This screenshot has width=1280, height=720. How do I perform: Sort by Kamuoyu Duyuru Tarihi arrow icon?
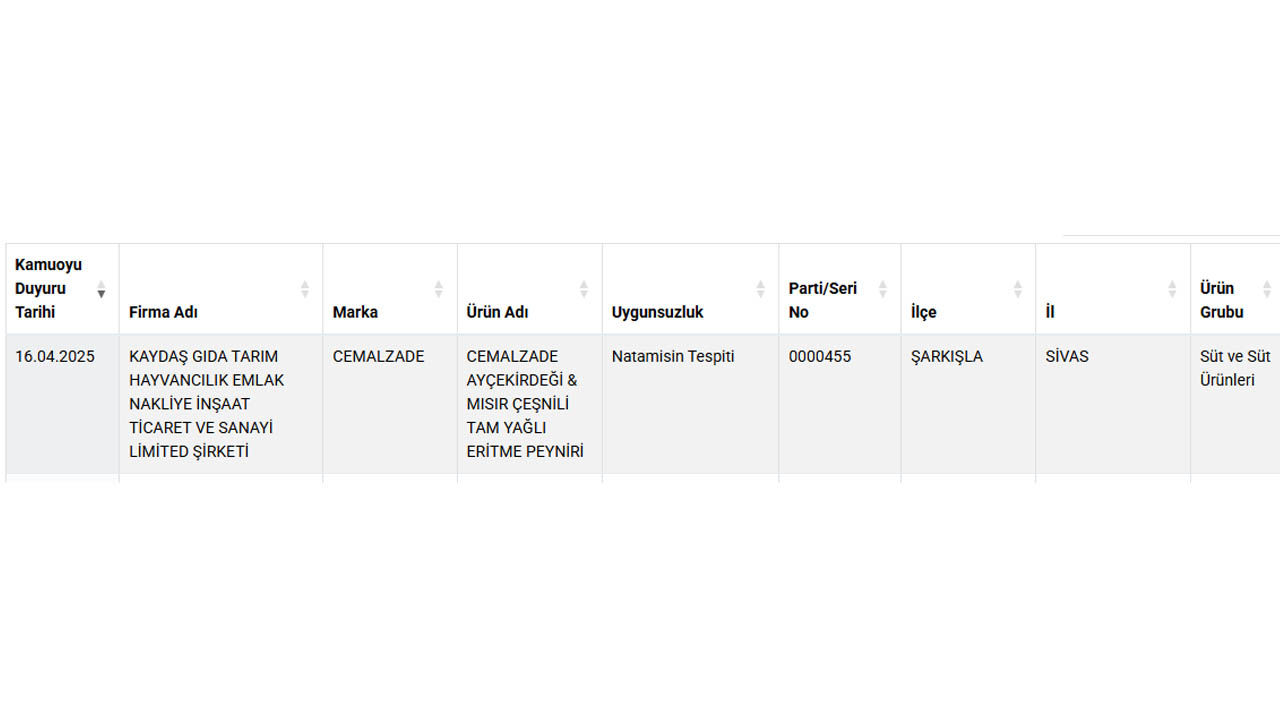point(101,289)
